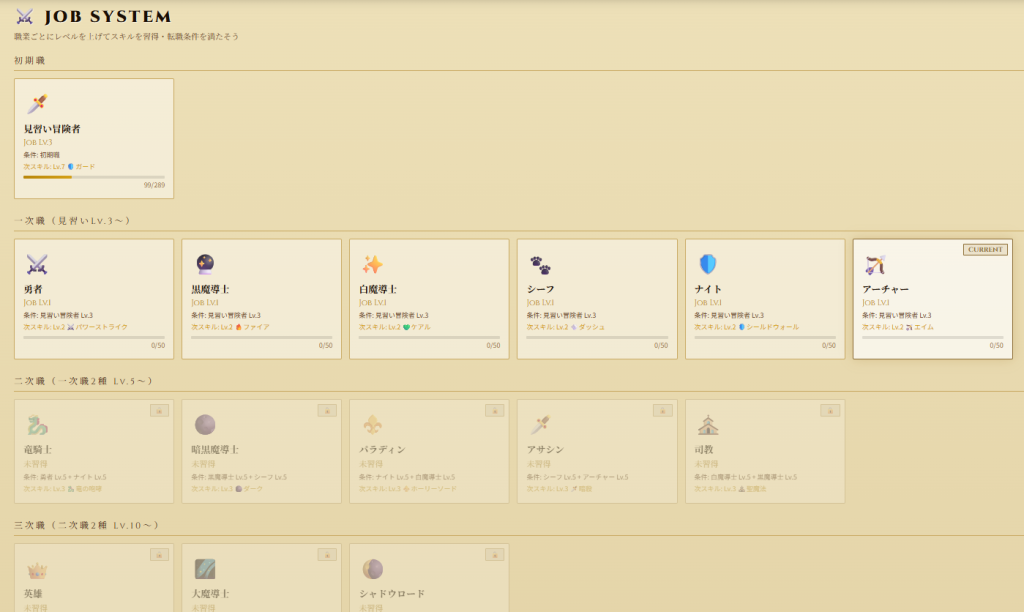
Task: Click the 見習い冒険者 experience progress bar
Action: coord(93,177)
